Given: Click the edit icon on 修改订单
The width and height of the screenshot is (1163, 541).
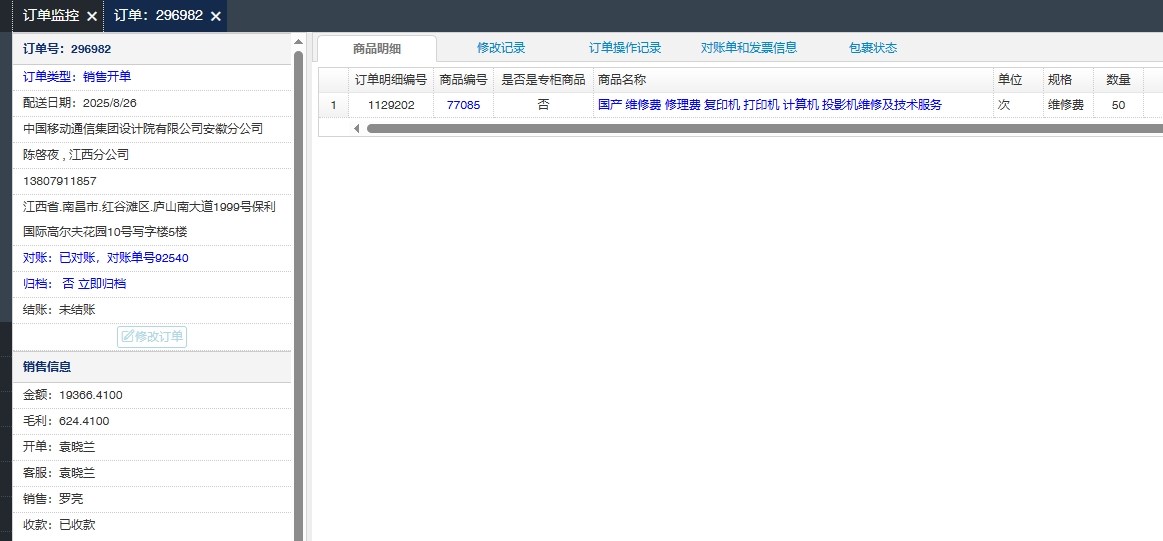Looking at the screenshot, I should click(128, 337).
